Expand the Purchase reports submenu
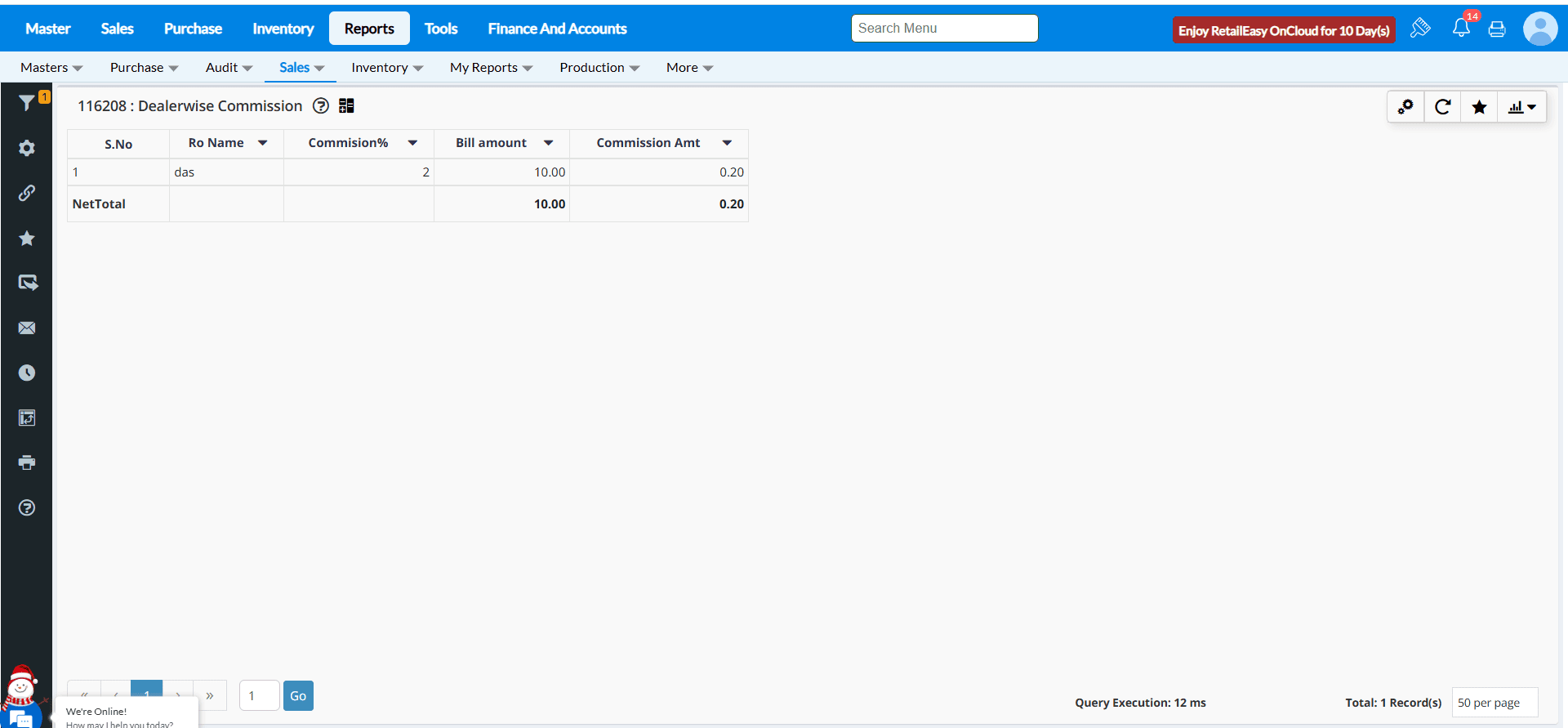 tap(144, 68)
